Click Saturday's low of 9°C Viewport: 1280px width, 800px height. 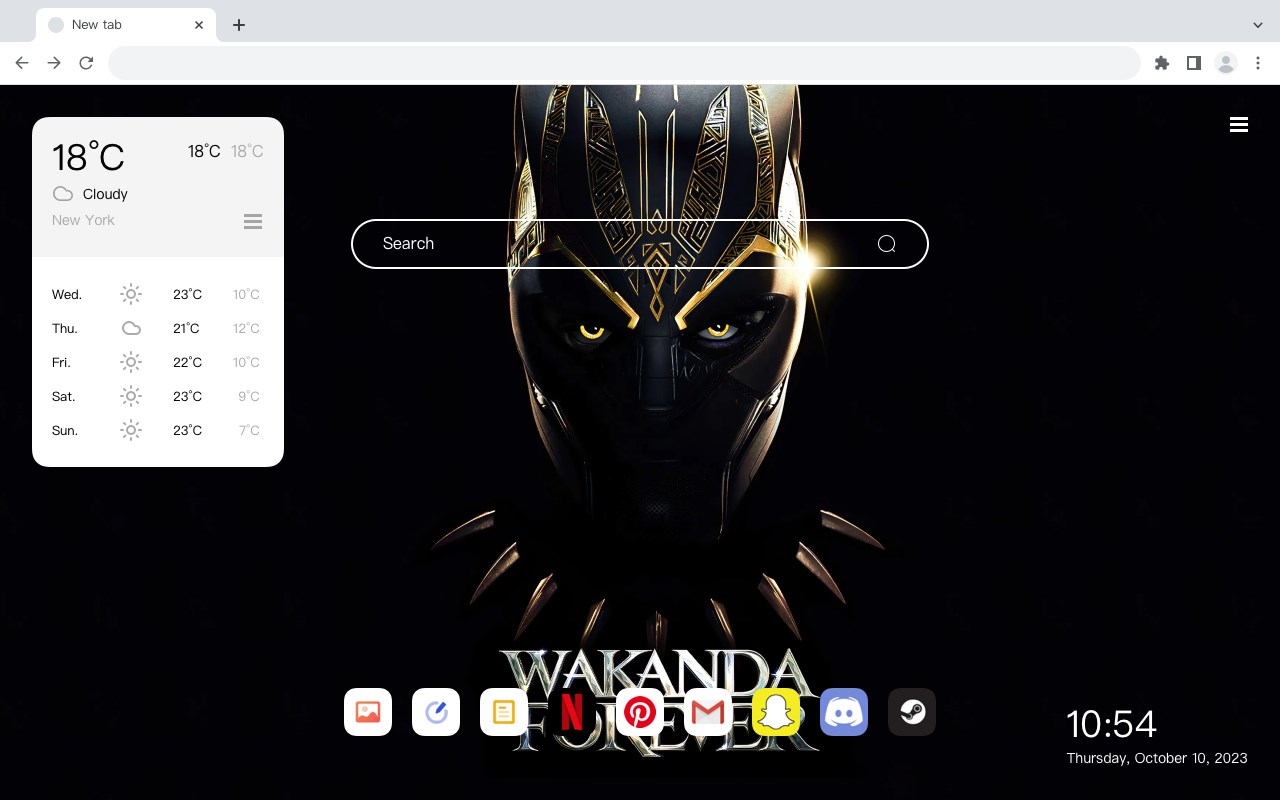point(249,396)
